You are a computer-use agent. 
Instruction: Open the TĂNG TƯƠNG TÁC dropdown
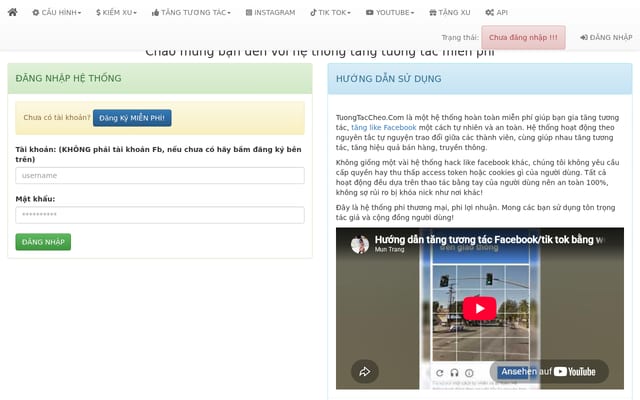click(191, 13)
